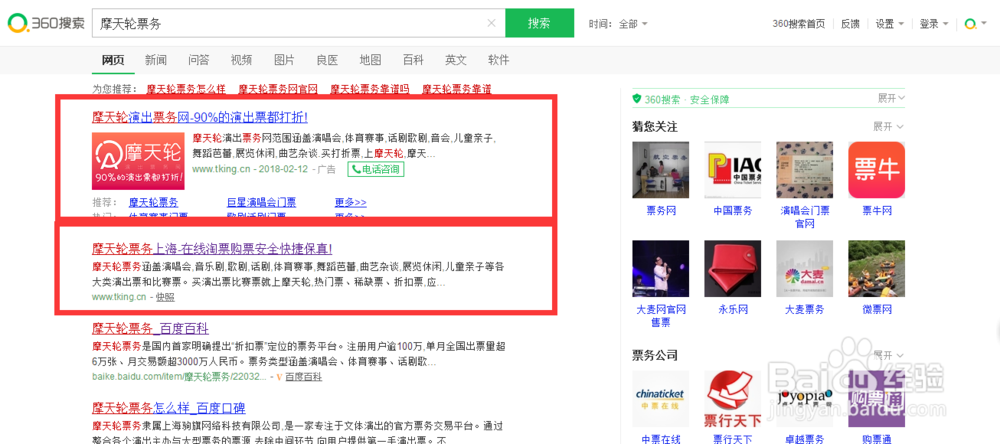Open the 大麦网官网售票 thumbnail
Viewport: 1000px width, 444px height.
(x=660, y=269)
